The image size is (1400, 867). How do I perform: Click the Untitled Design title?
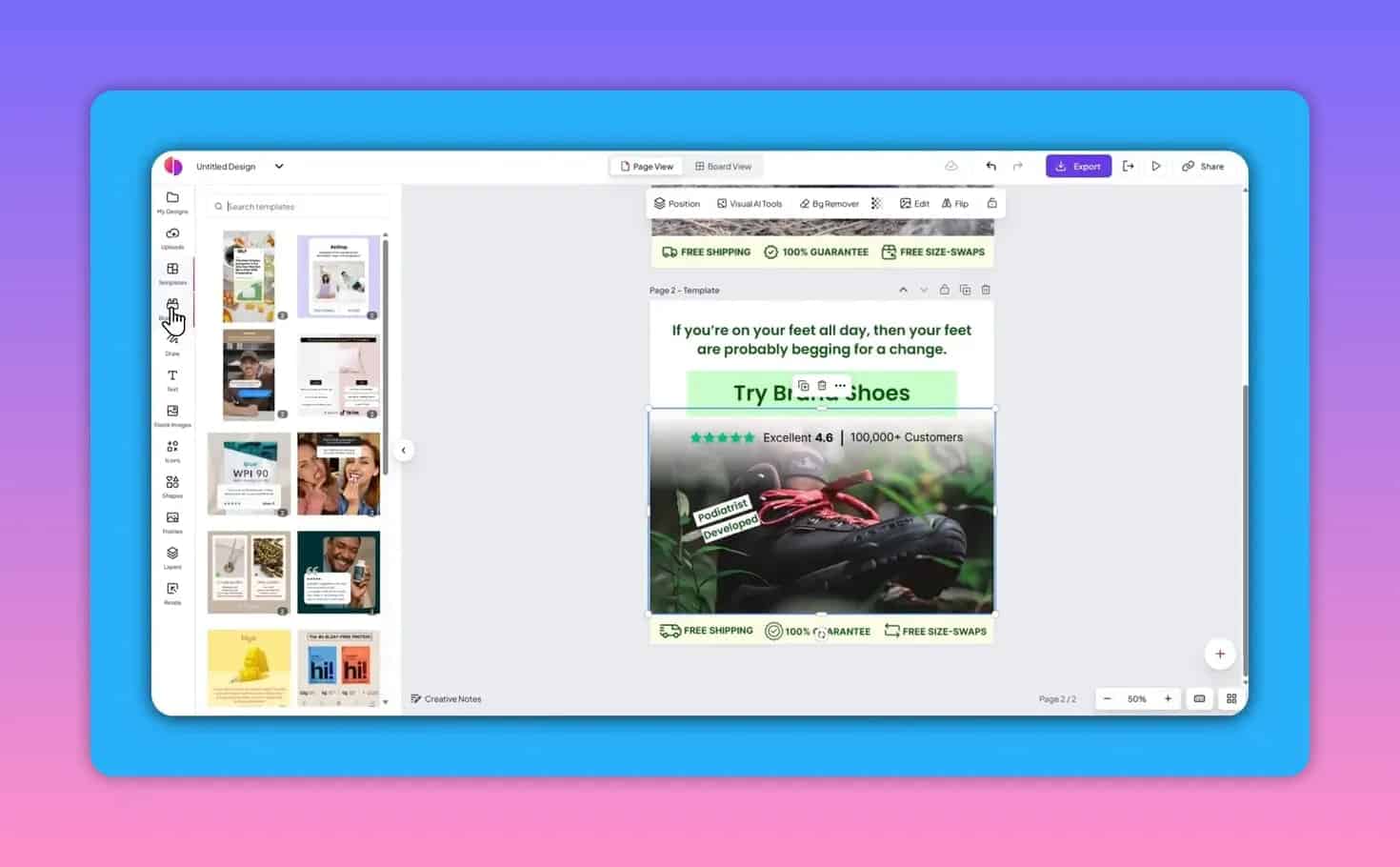tap(226, 166)
